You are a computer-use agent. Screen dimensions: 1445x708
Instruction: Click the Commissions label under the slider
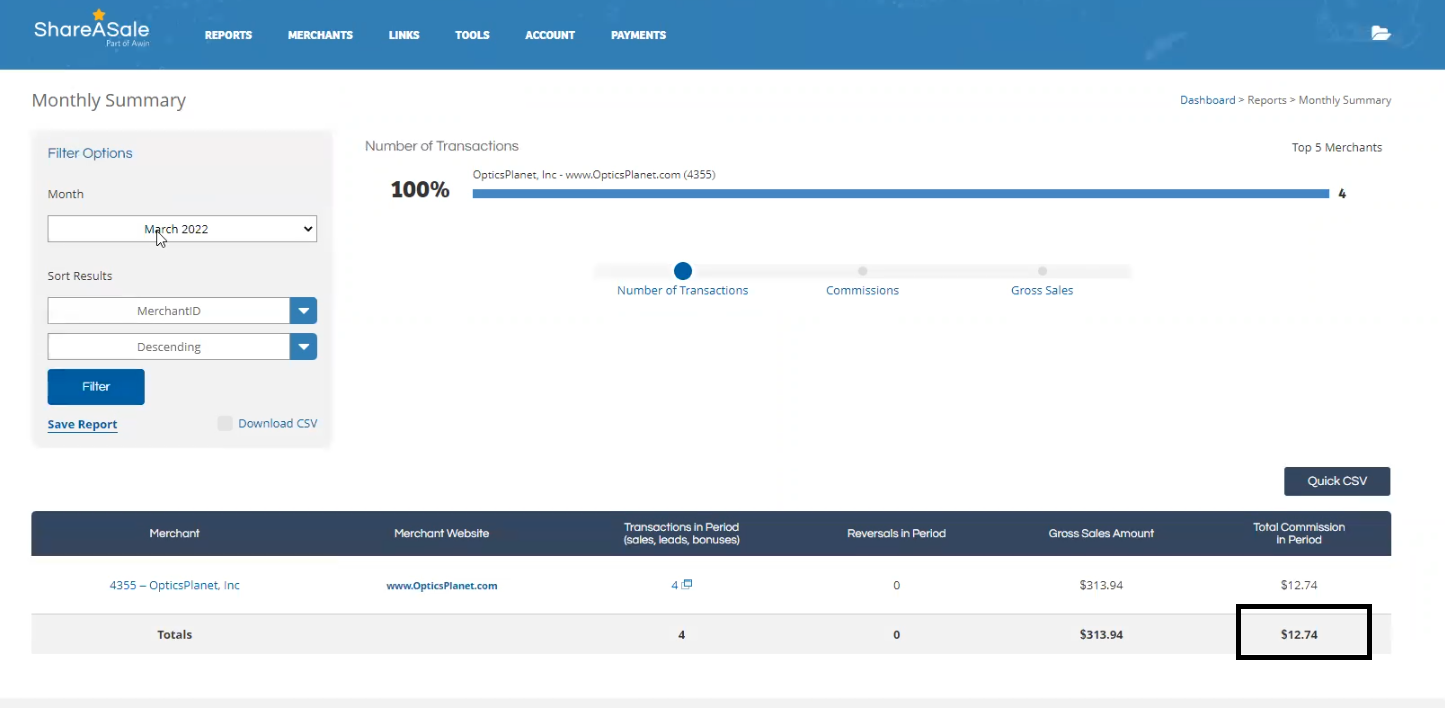click(x=862, y=290)
